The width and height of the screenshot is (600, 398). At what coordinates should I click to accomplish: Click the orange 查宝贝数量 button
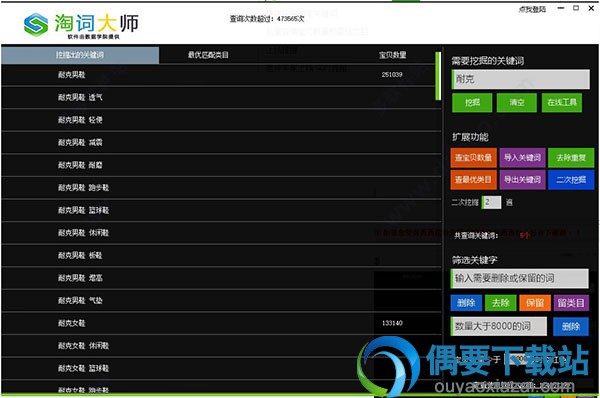tap(473, 158)
